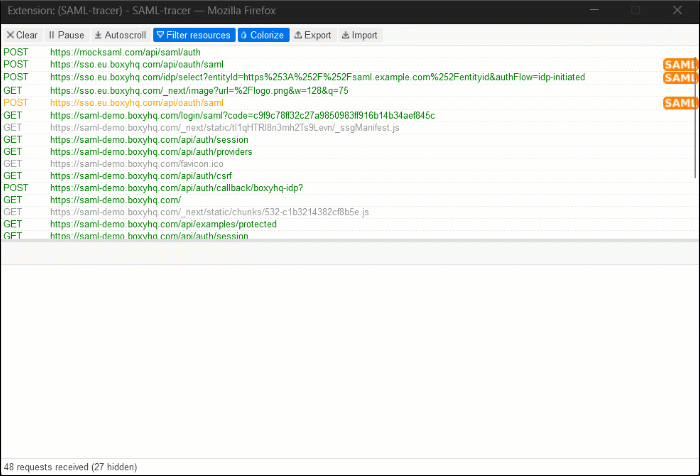This screenshot has width=700, height=476.
Task: Select POST api/auth/callback/boxyhq-idp request
Action: [x=348, y=188]
